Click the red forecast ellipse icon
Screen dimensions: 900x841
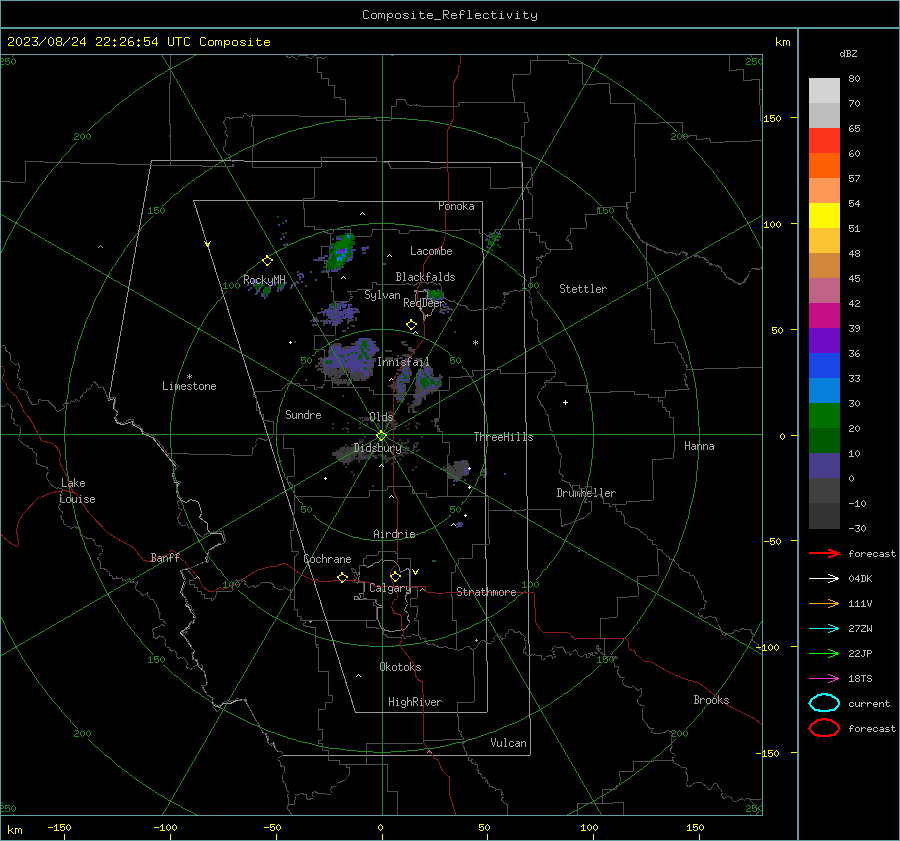tap(824, 728)
